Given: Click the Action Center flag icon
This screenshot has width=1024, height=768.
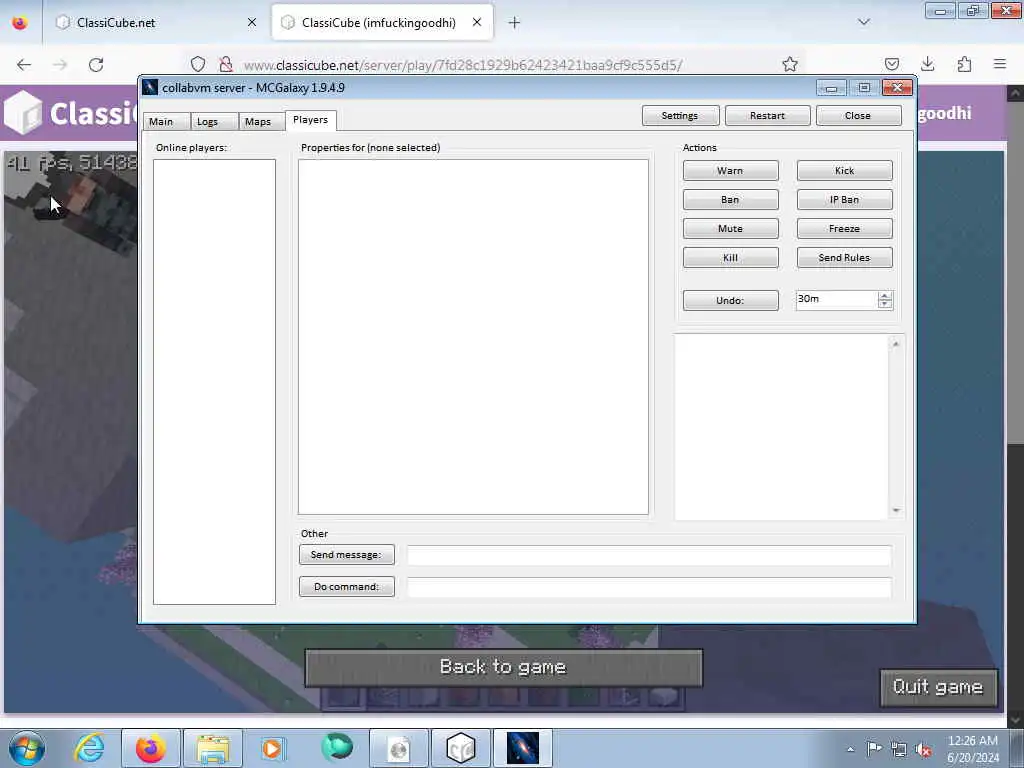Looking at the screenshot, I should [874, 749].
